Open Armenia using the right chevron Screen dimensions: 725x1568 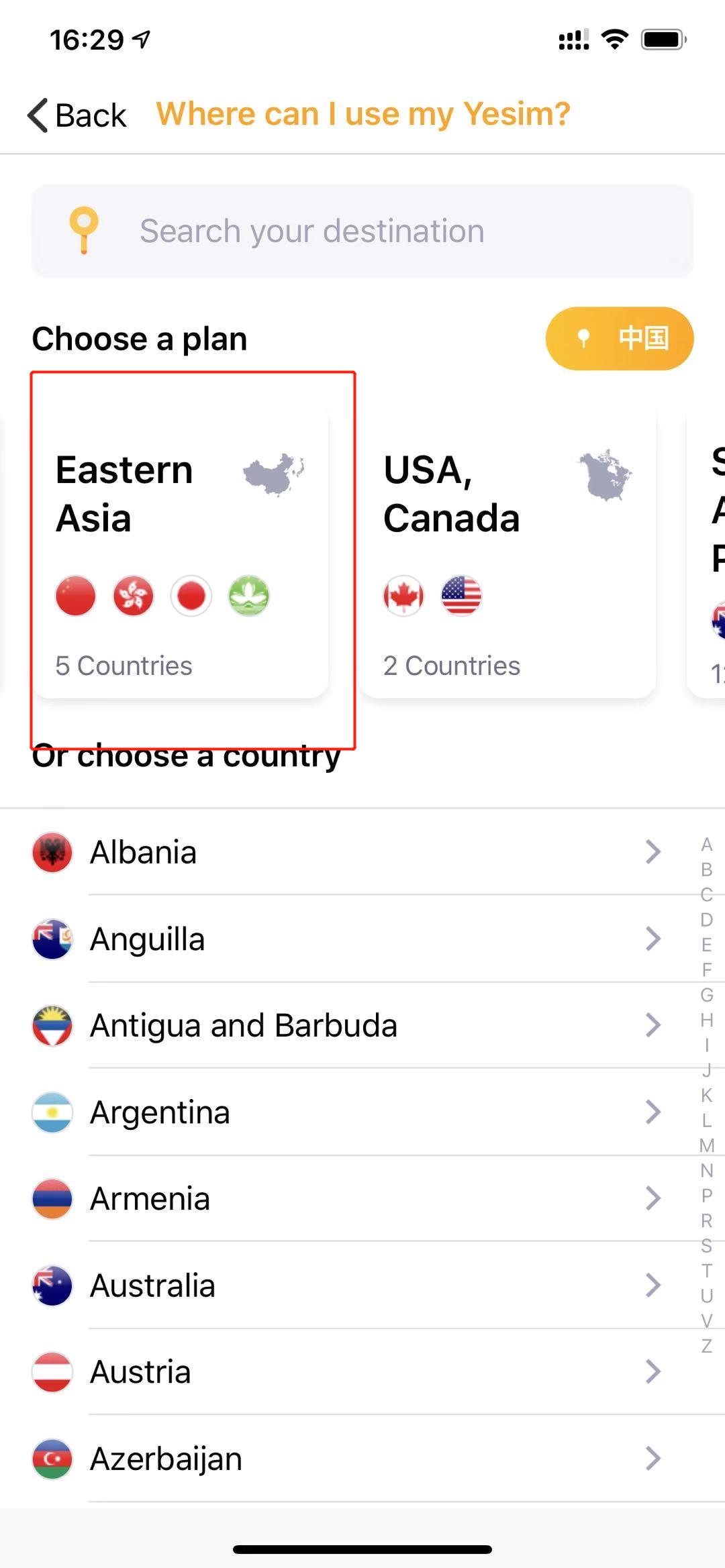(x=652, y=1198)
